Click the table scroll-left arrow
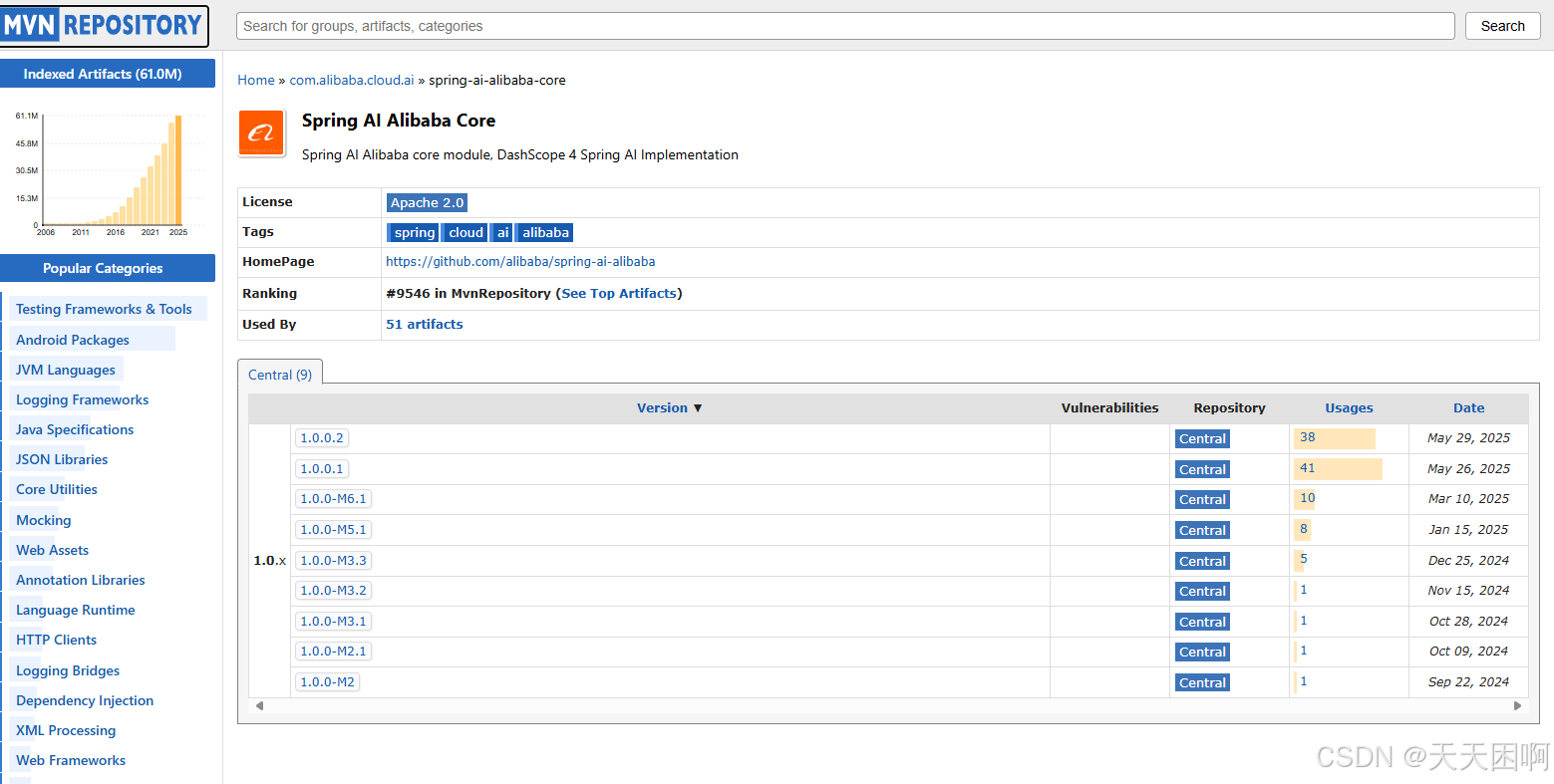 259,706
